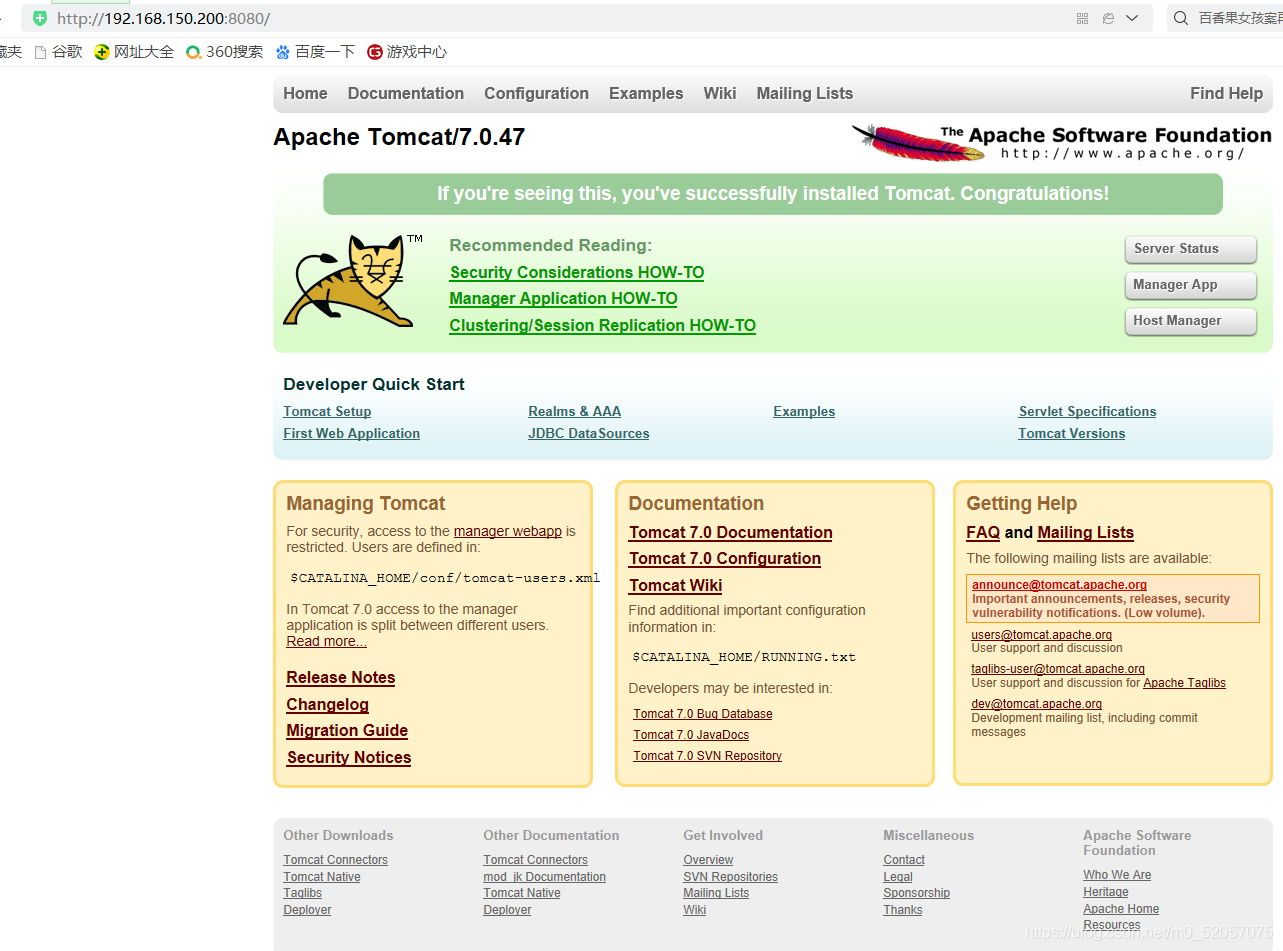Click the Apache Software Foundation feather logo
1283x951 pixels.
1061,142
